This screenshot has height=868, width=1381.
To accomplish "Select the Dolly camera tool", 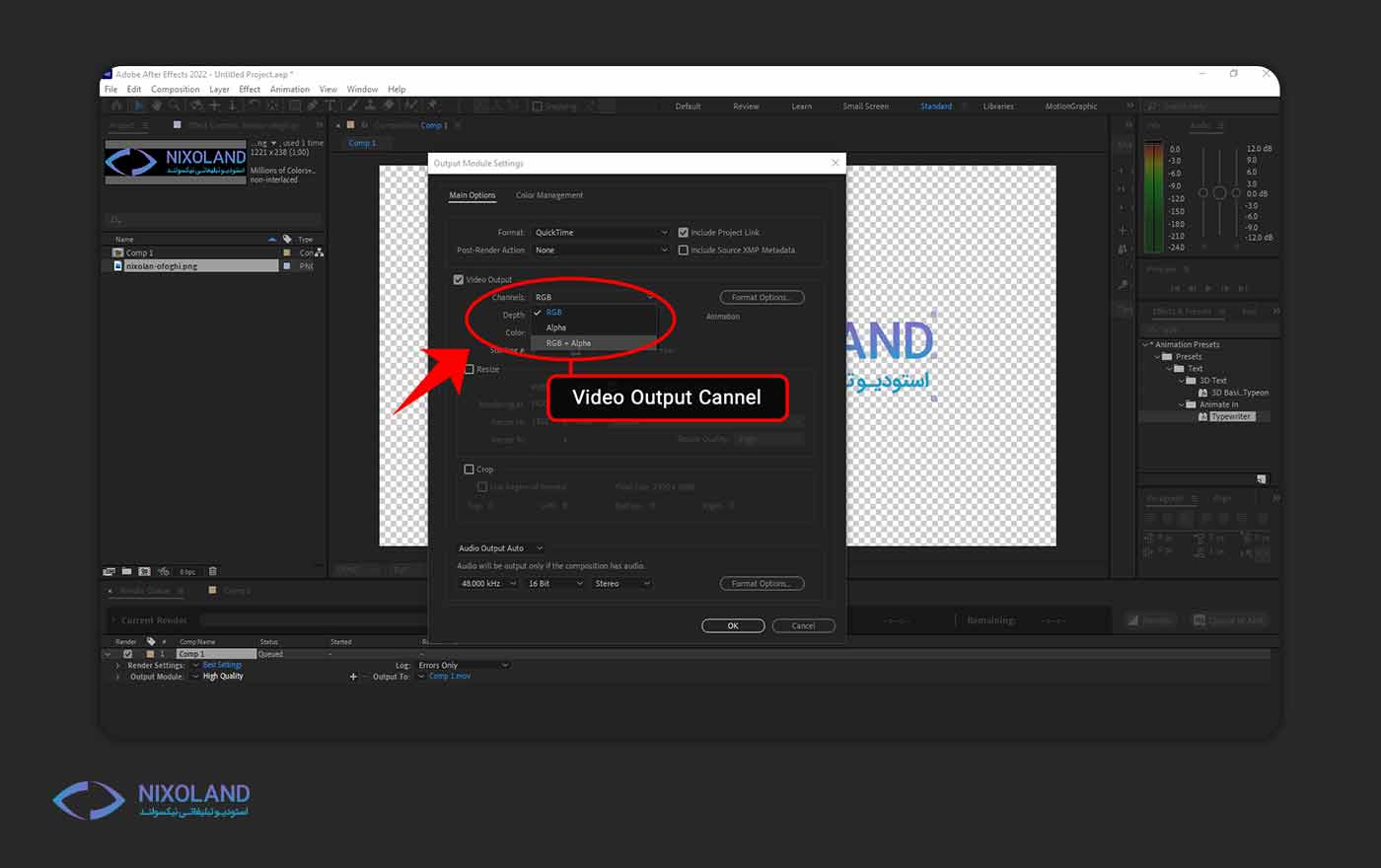I will pos(233,106).
